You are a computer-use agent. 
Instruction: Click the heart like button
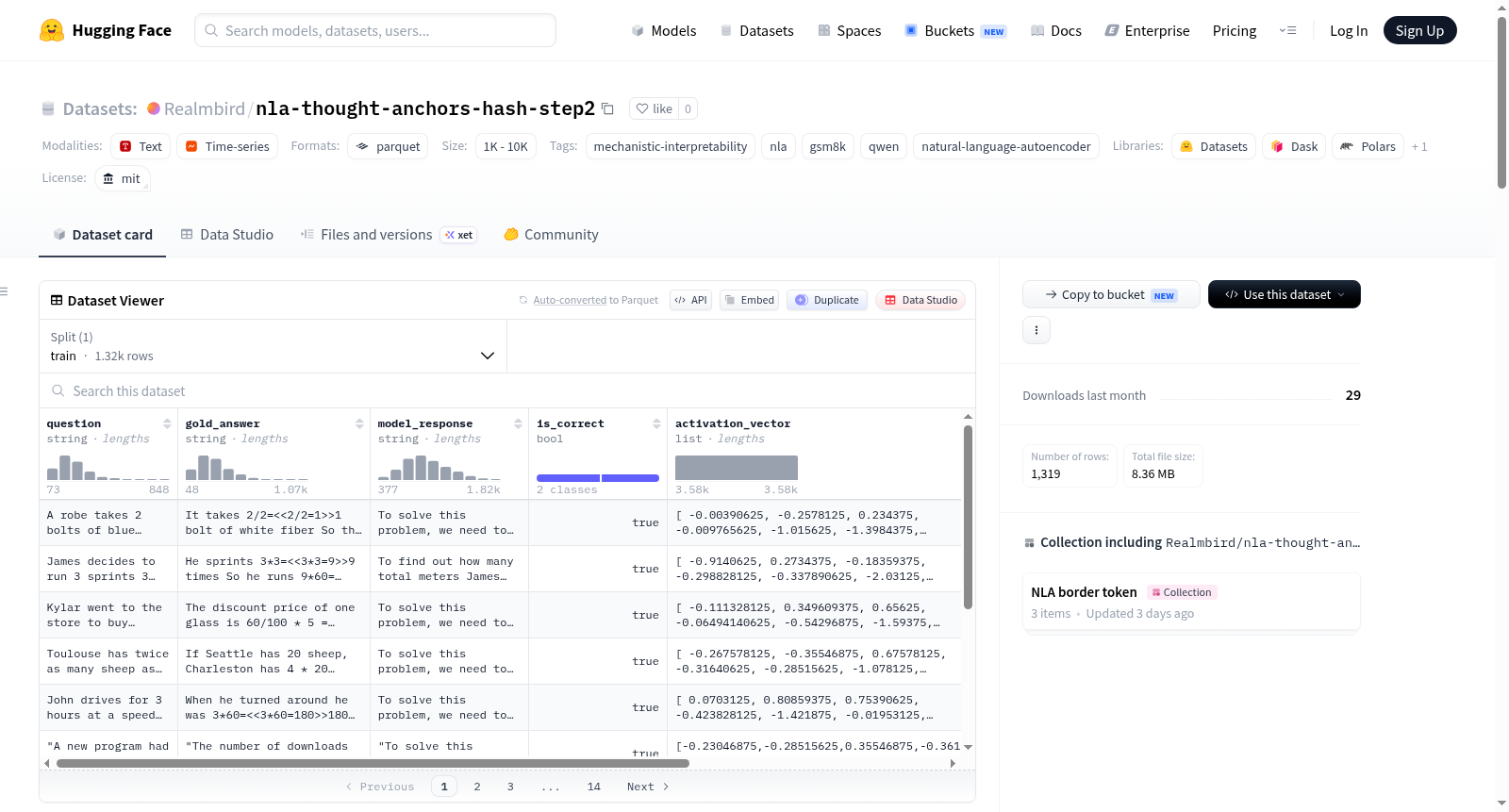click(x=655, y=108)
